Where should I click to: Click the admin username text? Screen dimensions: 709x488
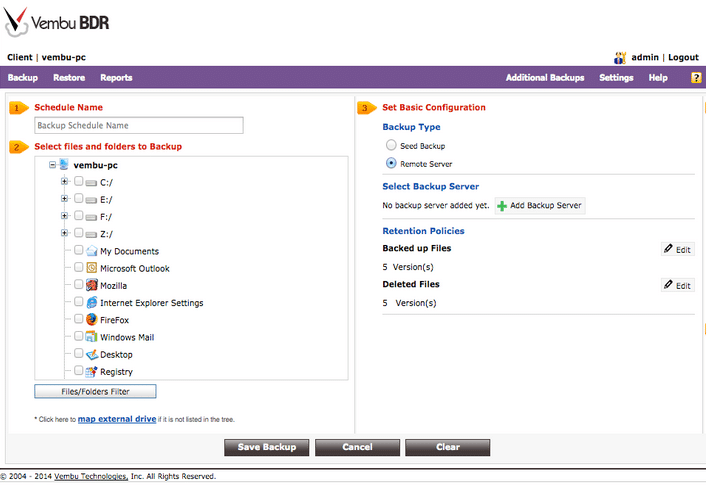645,57
